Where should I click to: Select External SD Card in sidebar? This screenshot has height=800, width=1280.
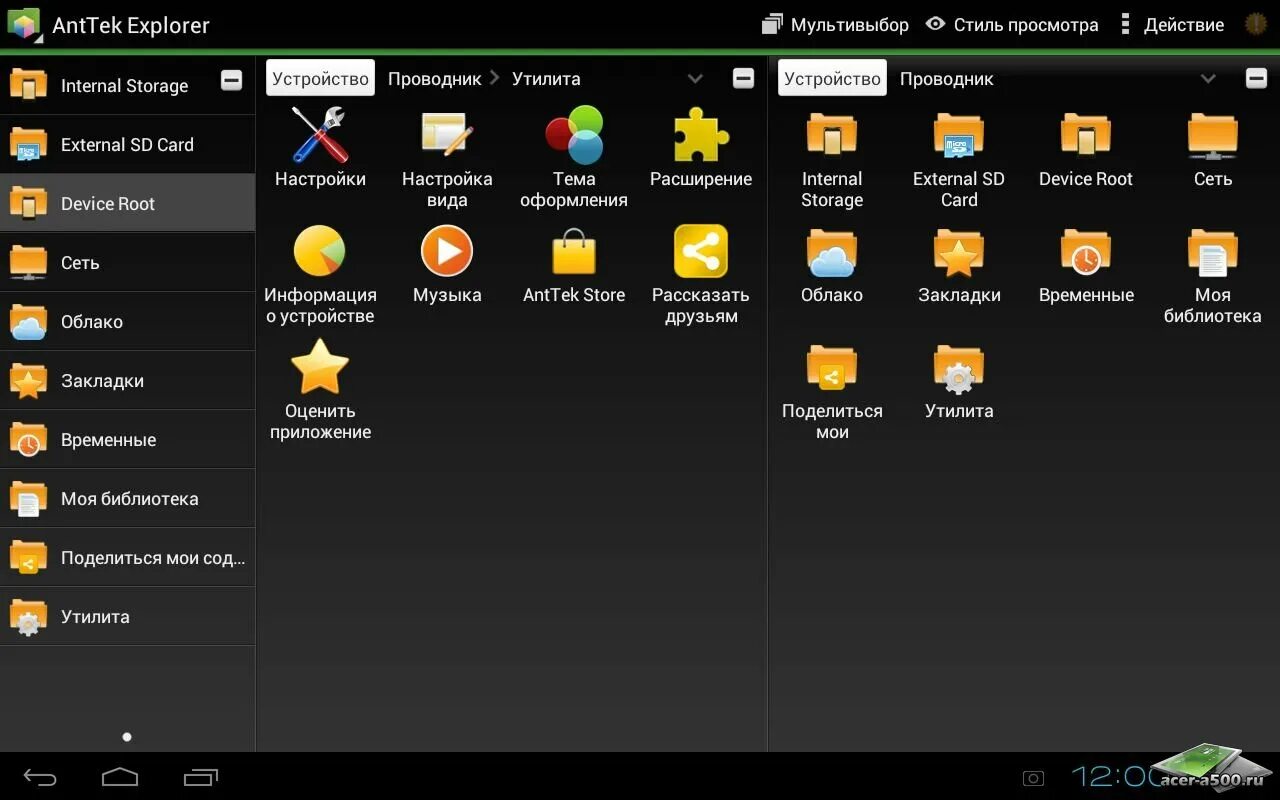click(127, 144)
